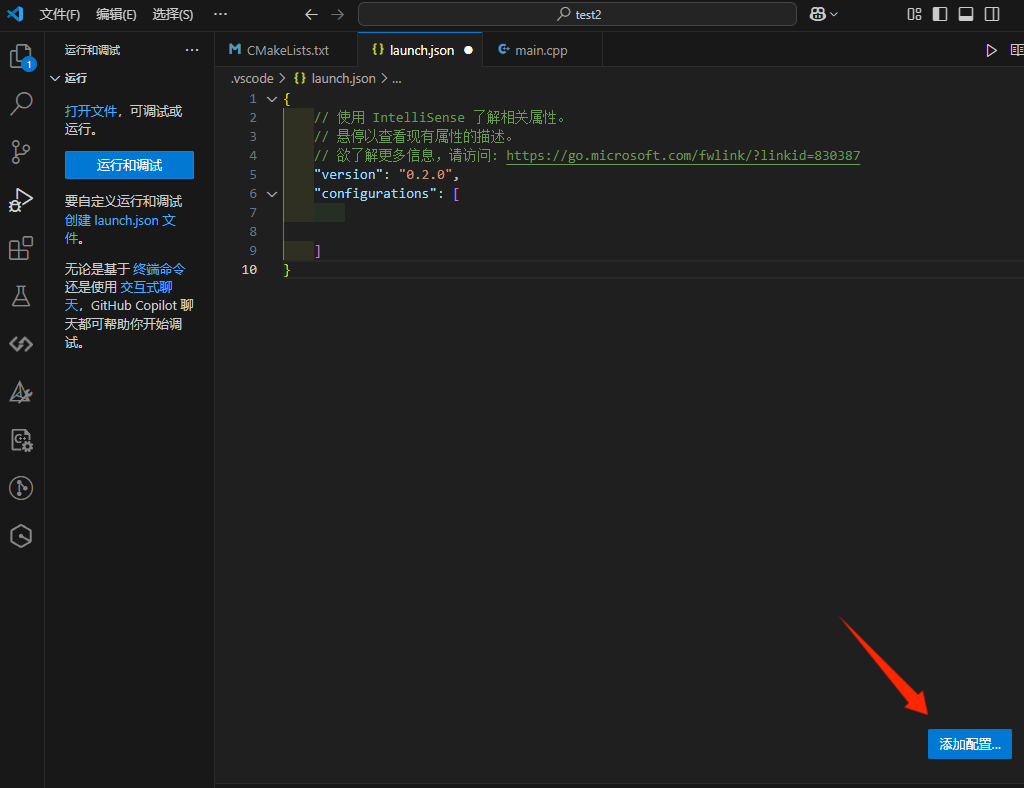Open the Search view icon
Image resolution: width=1024 pixels, height=788 pixels.
tap(21, 103)
